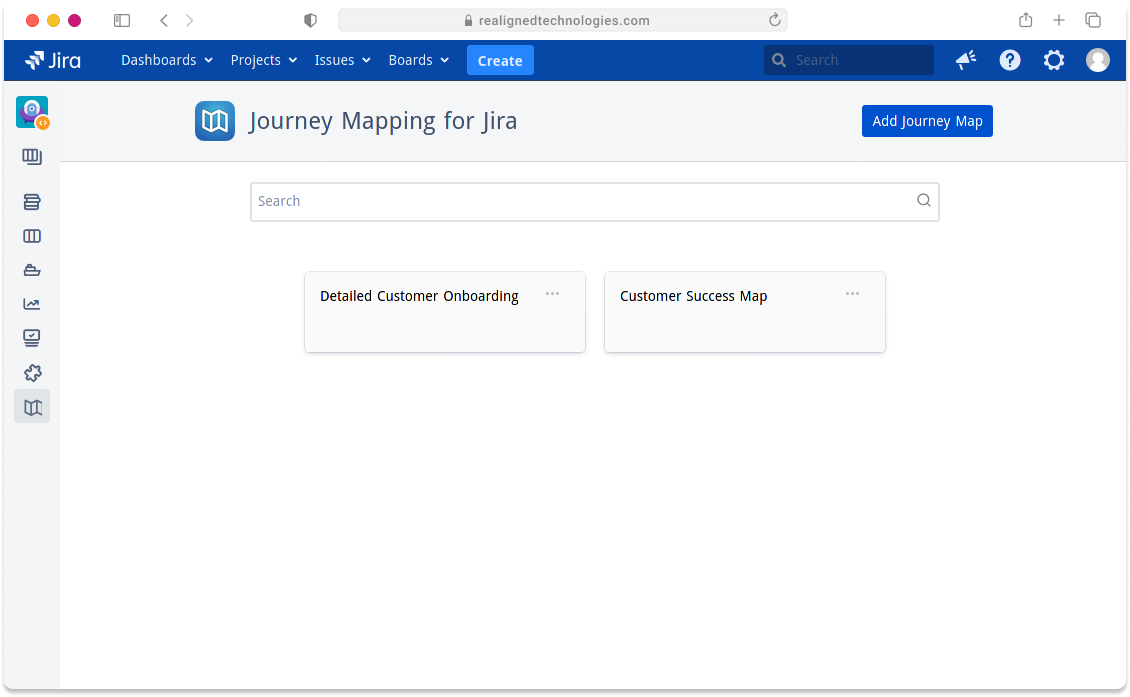The height and width of the screenshot is (697, 1130).
Task: Show the browser tab overview icon
Action: click(1093, 20)
